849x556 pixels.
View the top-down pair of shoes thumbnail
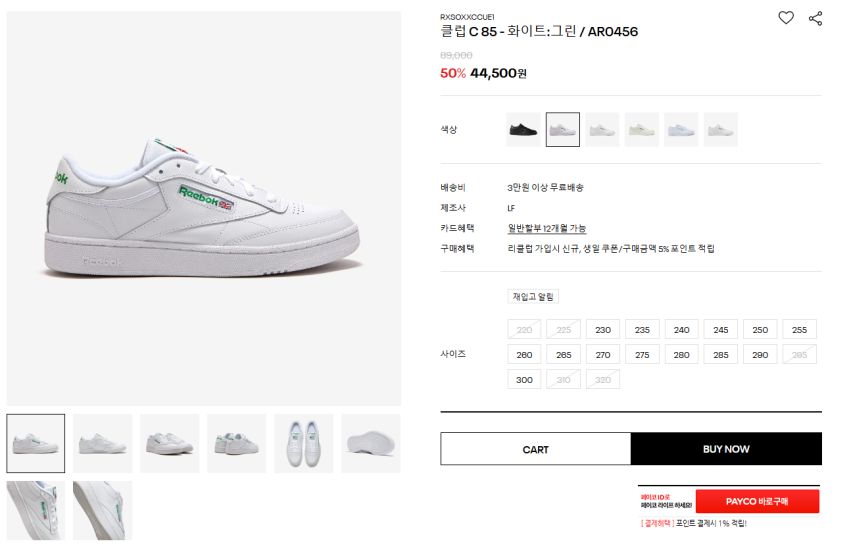[304, 443]
